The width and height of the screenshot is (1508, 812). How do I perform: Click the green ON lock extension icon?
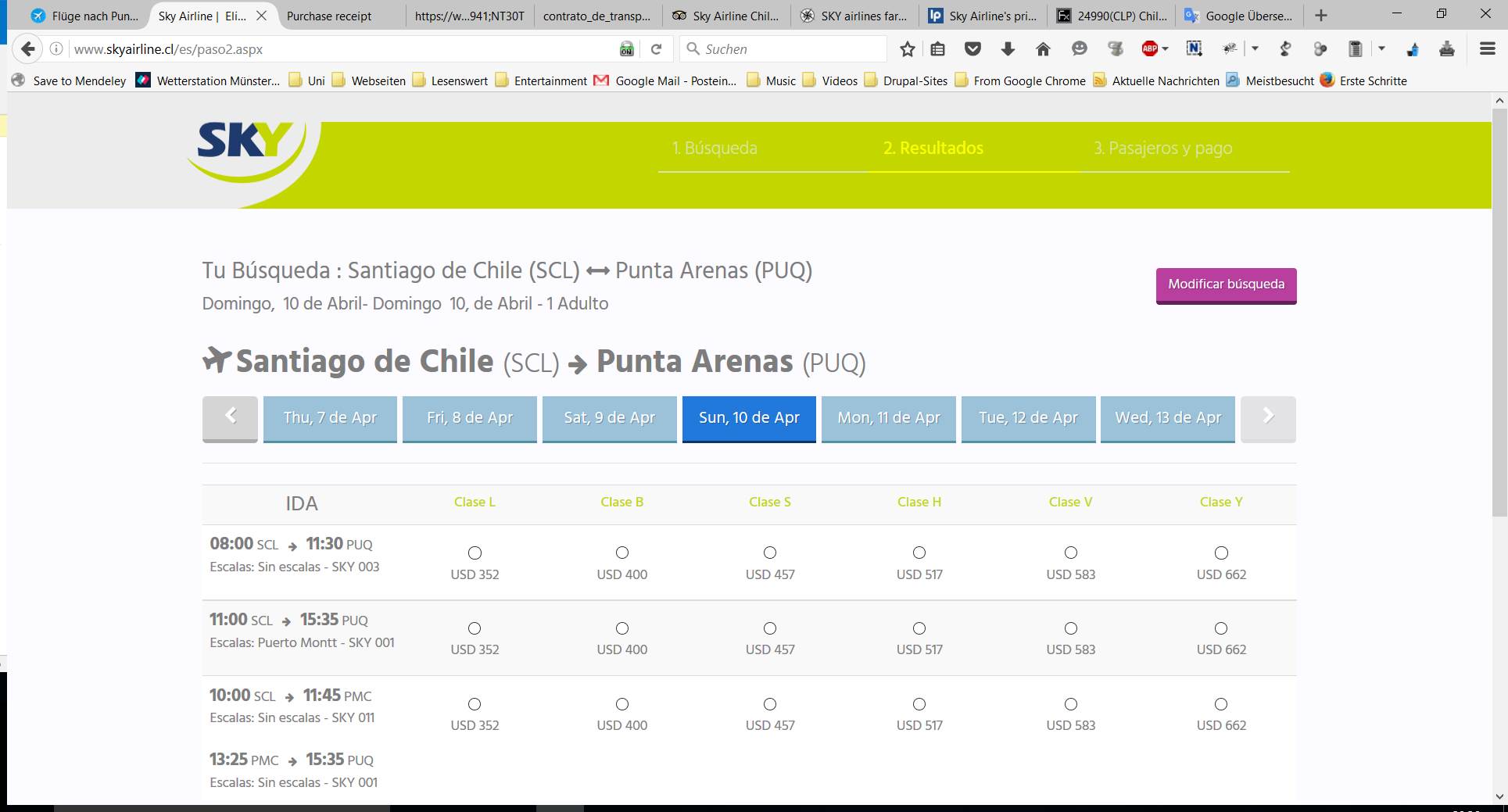click(x=627, y=49)
